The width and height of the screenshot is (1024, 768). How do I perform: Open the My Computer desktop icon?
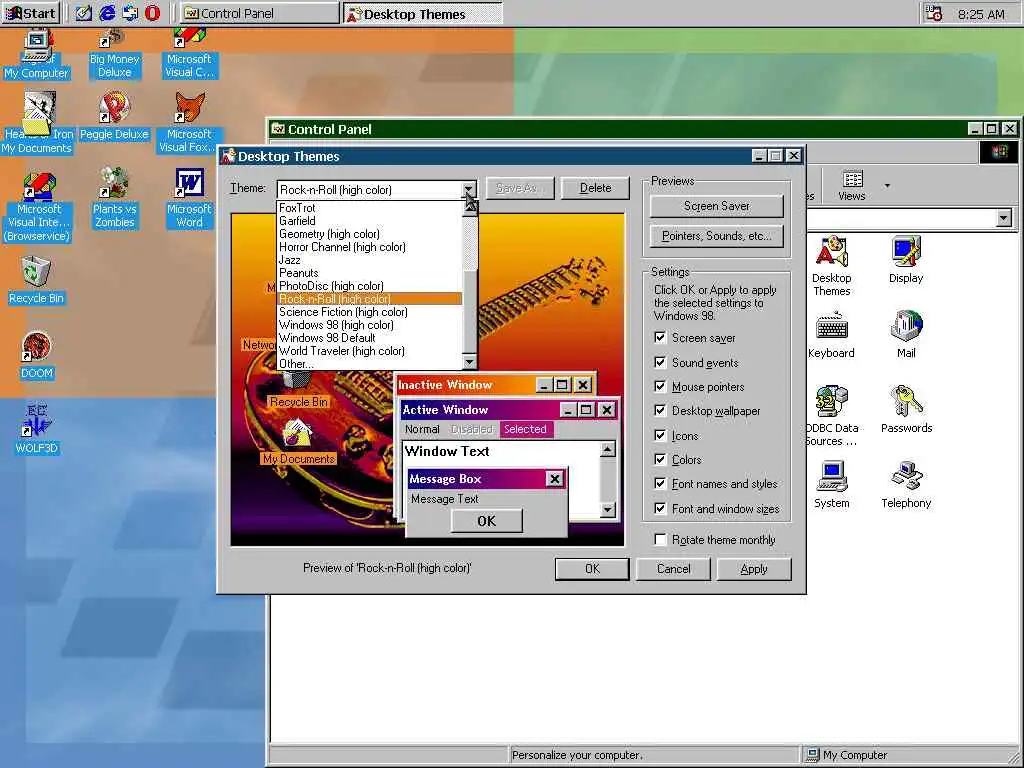pos(37,55)
